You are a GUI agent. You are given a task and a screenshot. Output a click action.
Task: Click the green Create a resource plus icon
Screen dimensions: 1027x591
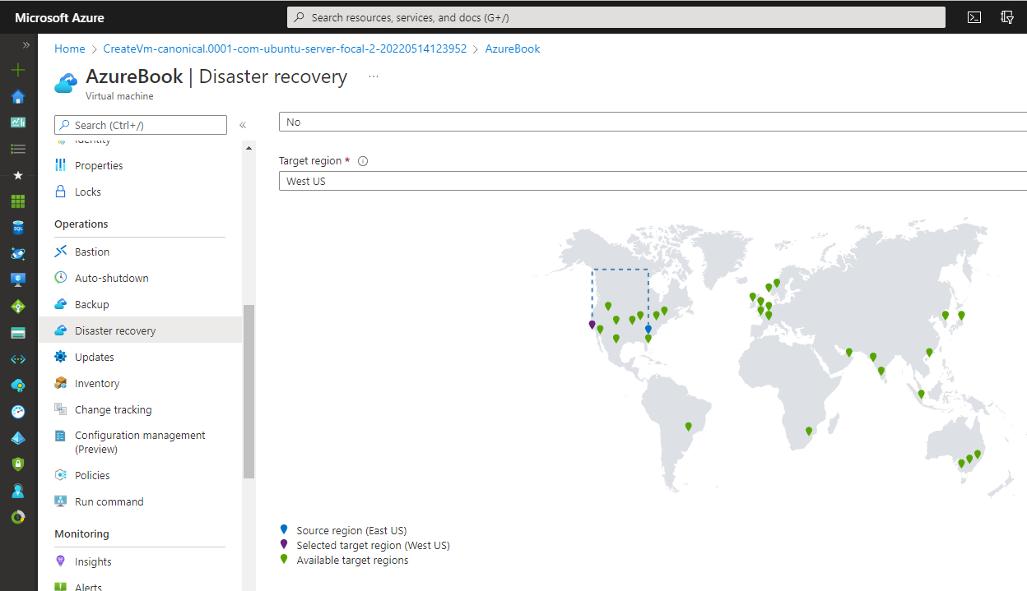click(18, 70)
